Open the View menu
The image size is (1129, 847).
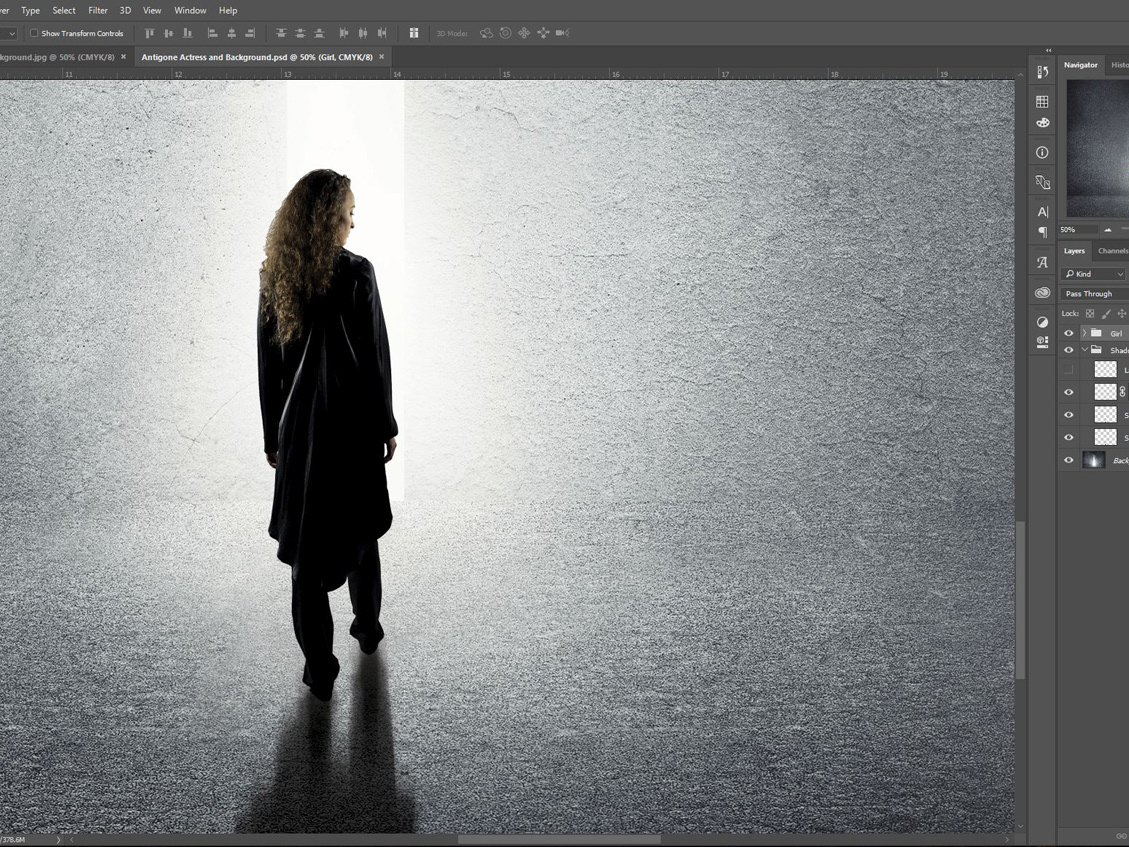[152, 10]
